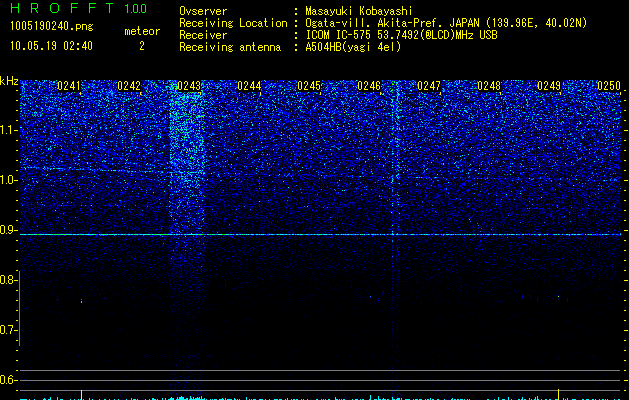This screenshot has width=629, height=400.
Task: Click the 0244 time marker
Action: [249, 86]
